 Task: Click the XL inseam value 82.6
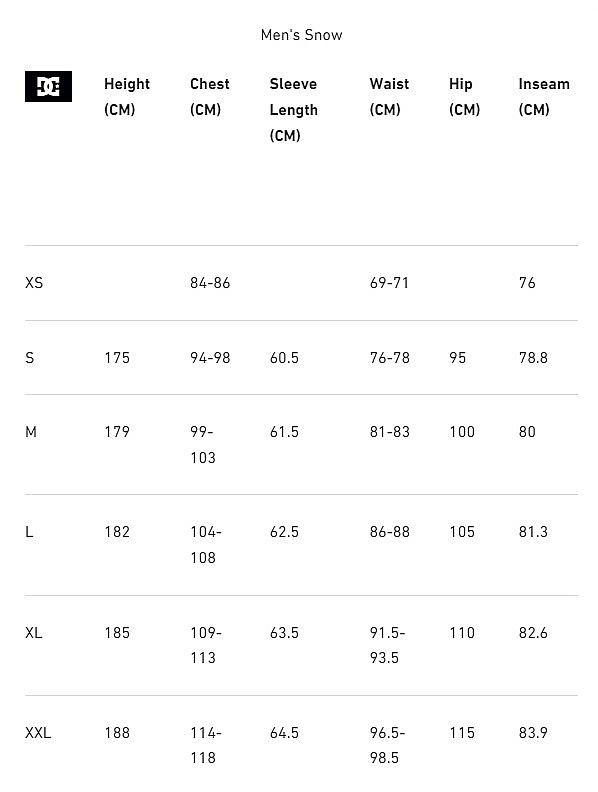point(533,632)
